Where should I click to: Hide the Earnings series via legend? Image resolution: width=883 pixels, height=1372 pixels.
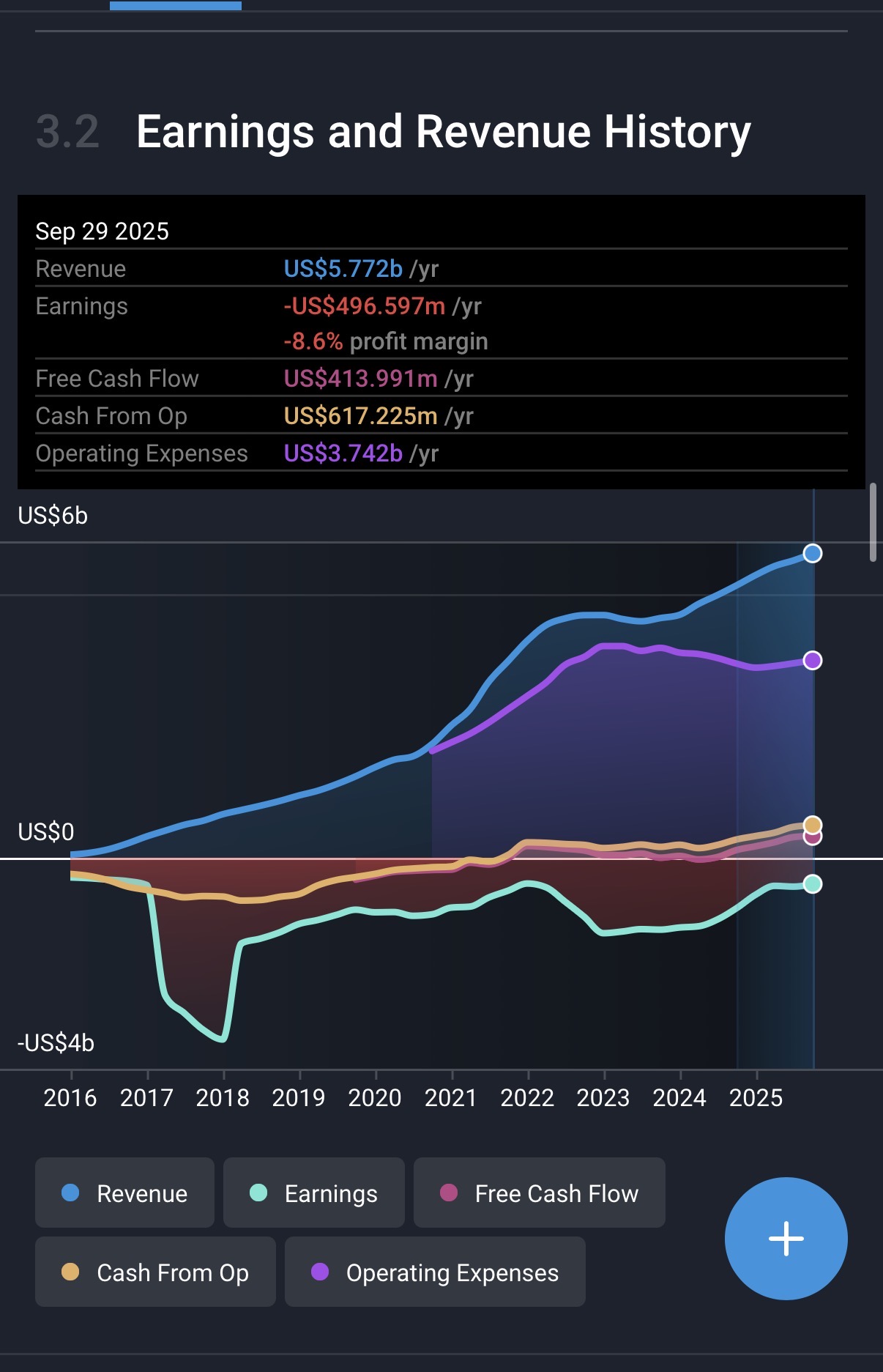coord(313,1193)
